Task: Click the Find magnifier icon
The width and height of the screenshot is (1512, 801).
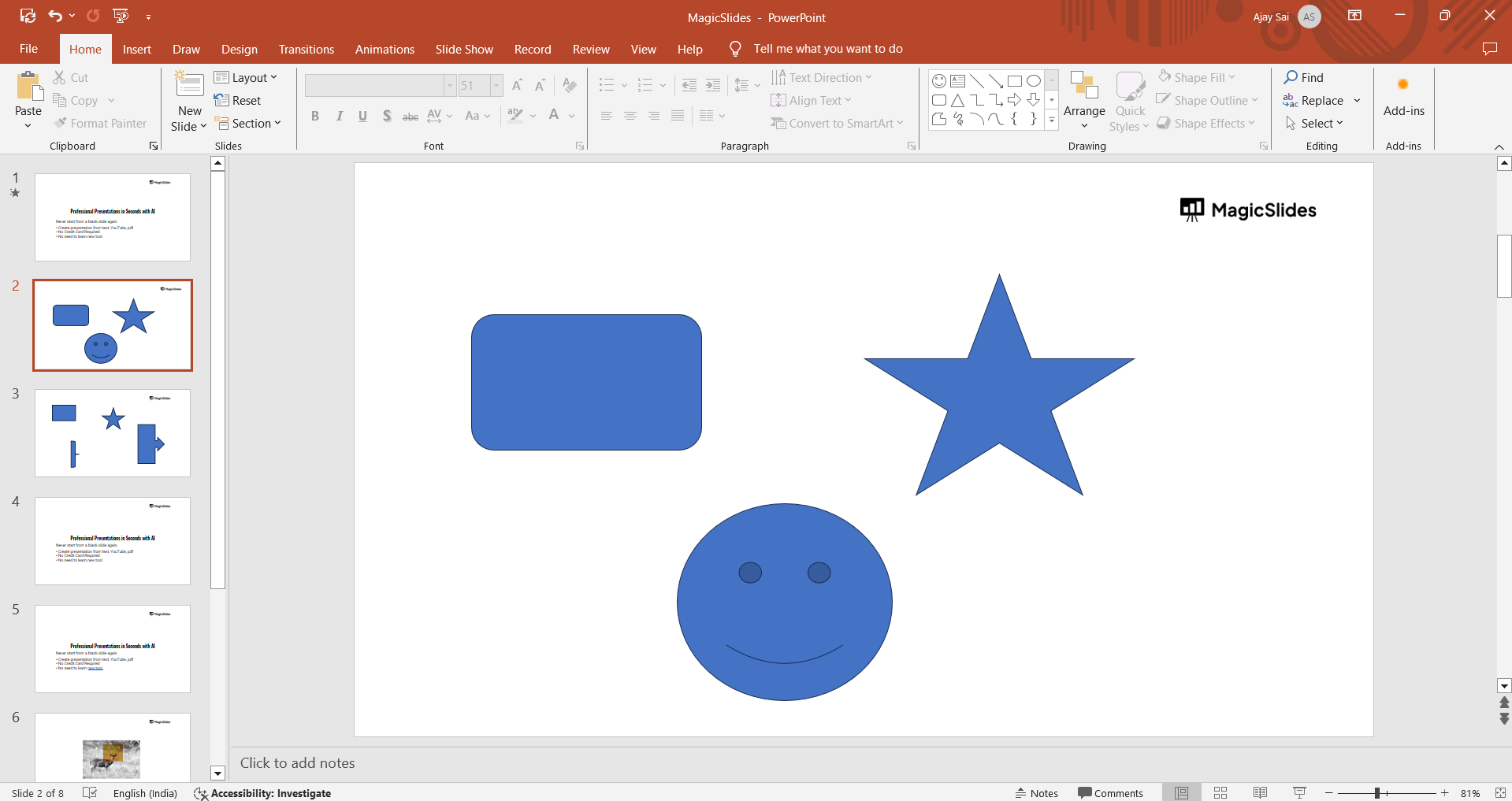Action: click(x=1291, y=77)
